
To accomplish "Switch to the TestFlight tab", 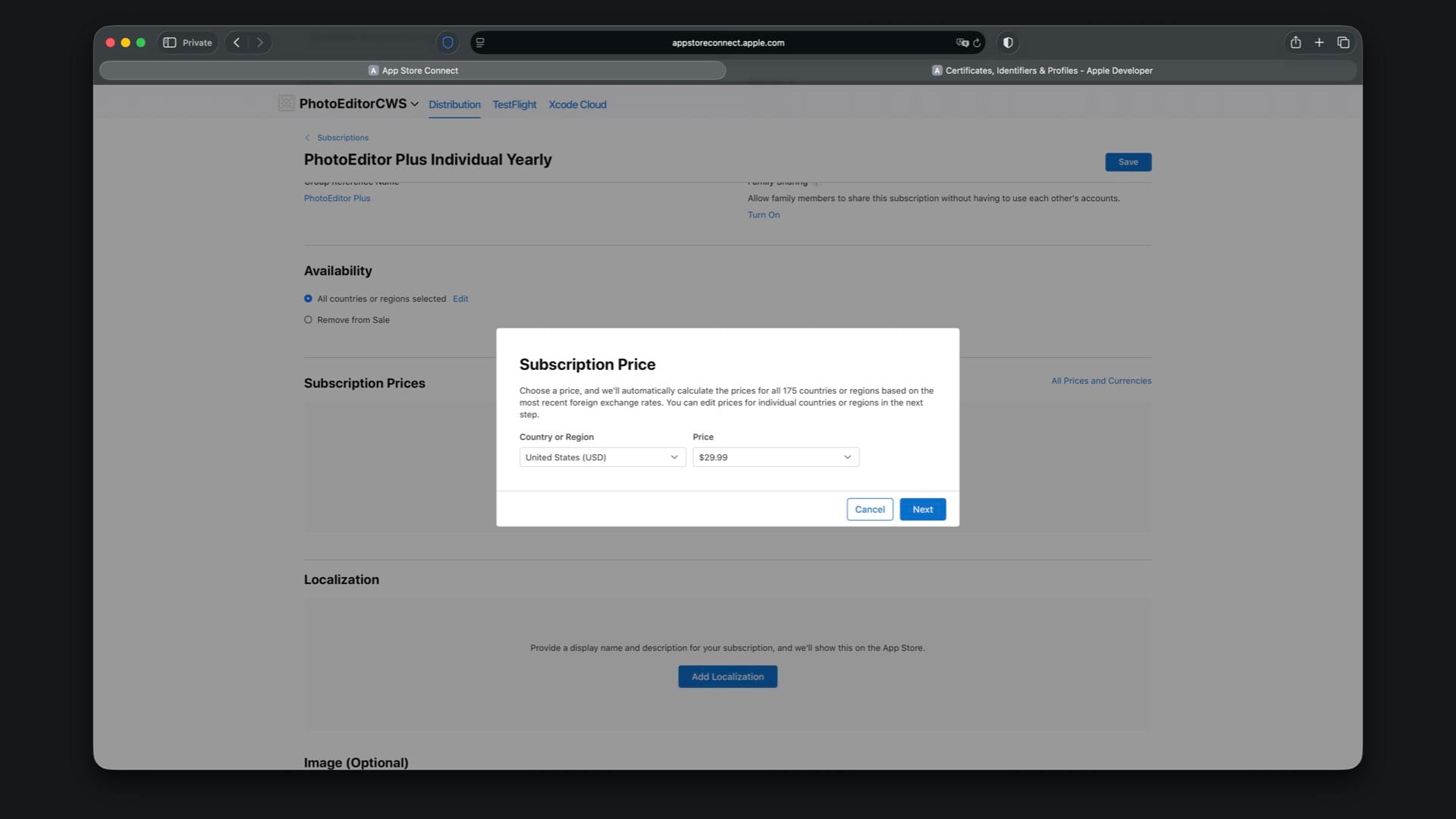I will point(514,105).
